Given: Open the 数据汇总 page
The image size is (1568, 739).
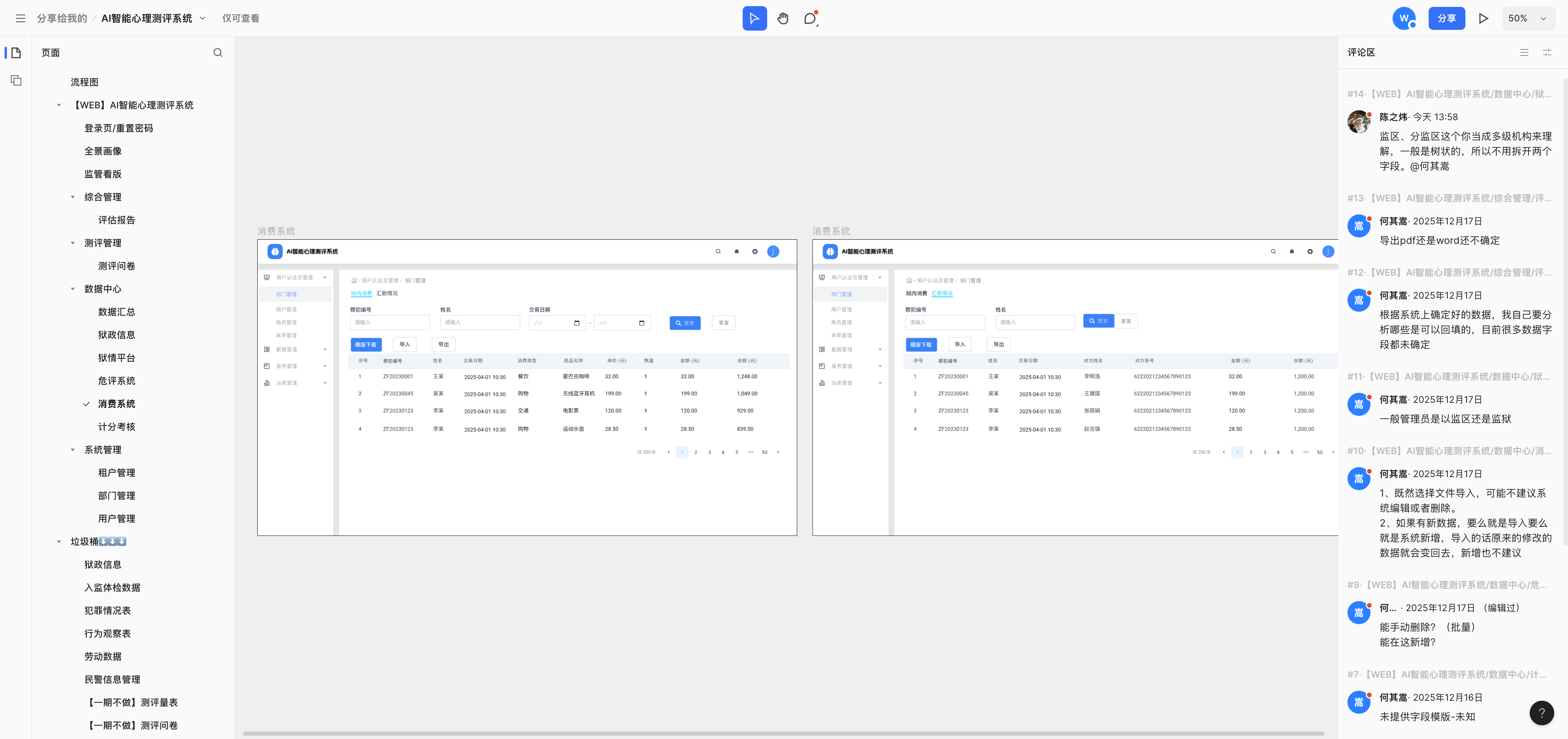Looking at the screenshot, I should [x=117, y=312].
